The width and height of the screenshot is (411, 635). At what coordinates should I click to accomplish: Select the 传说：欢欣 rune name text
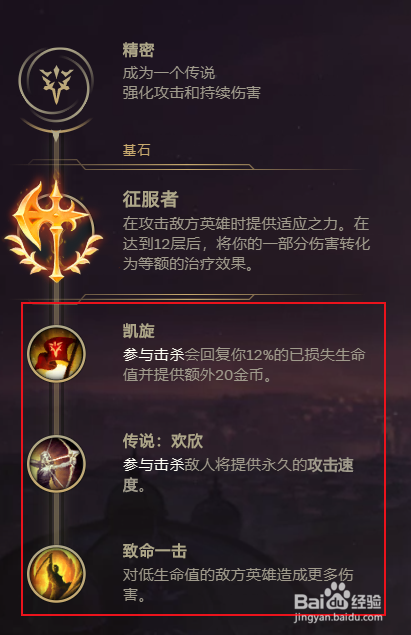(x=163, y=441)
